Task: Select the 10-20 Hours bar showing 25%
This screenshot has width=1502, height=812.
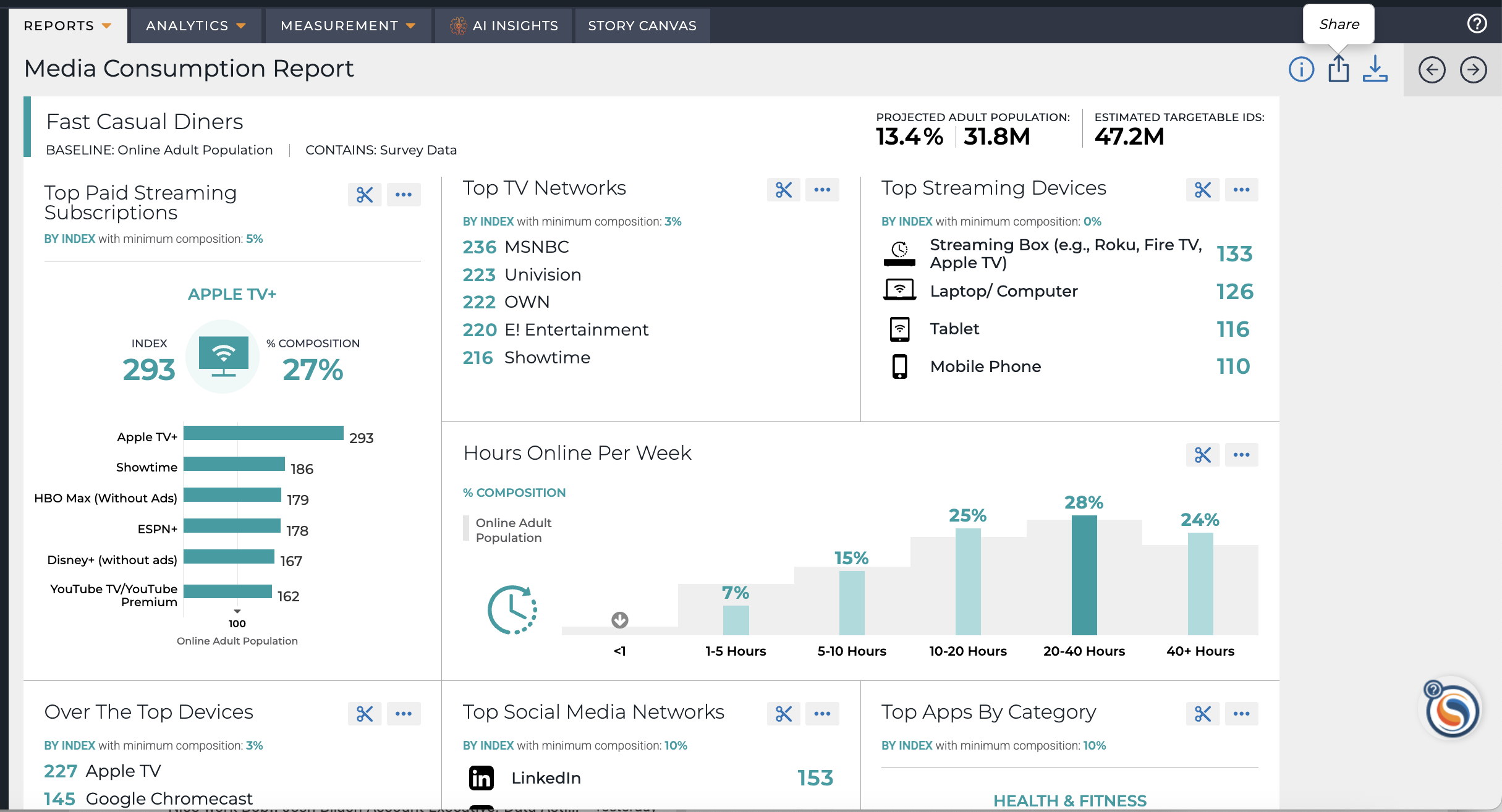Action: (x=968, y=582)
